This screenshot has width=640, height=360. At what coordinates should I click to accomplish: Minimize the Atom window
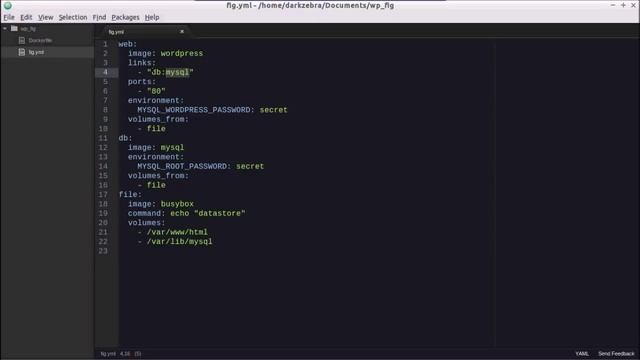(613, 5)
